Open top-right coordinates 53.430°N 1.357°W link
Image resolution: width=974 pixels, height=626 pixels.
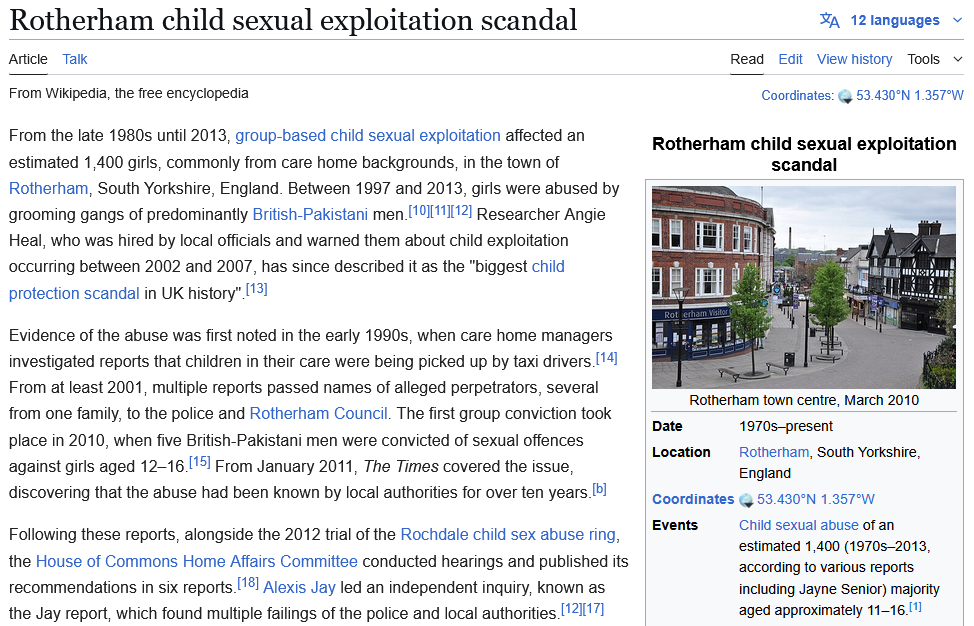point(909,96)
